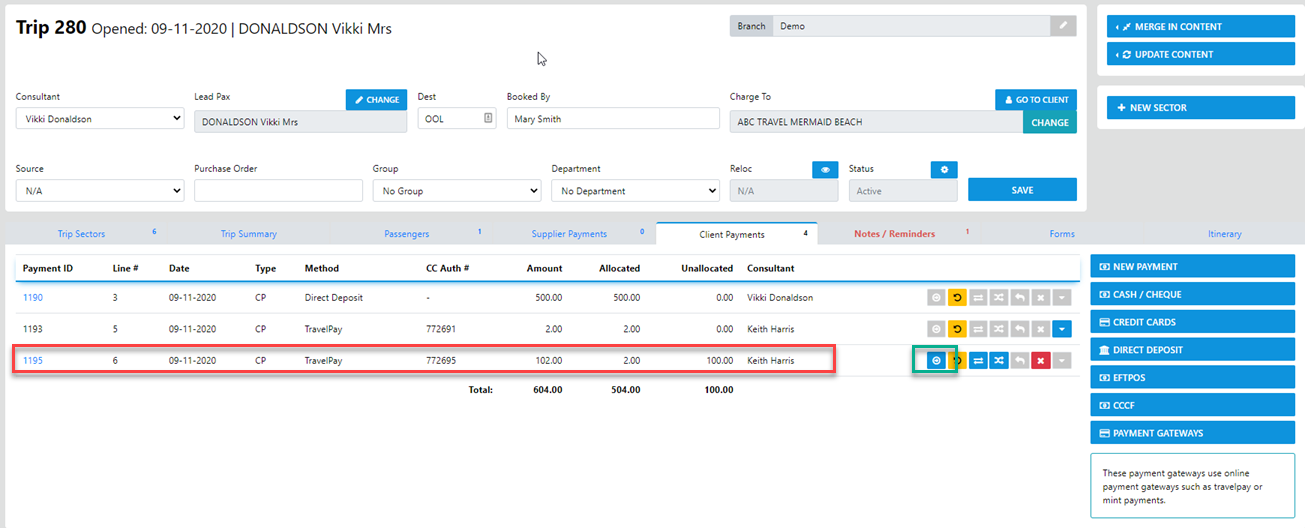Click into the Purchase Order field
Screen dimensions: 1305x528
click(x=278, y=191)
